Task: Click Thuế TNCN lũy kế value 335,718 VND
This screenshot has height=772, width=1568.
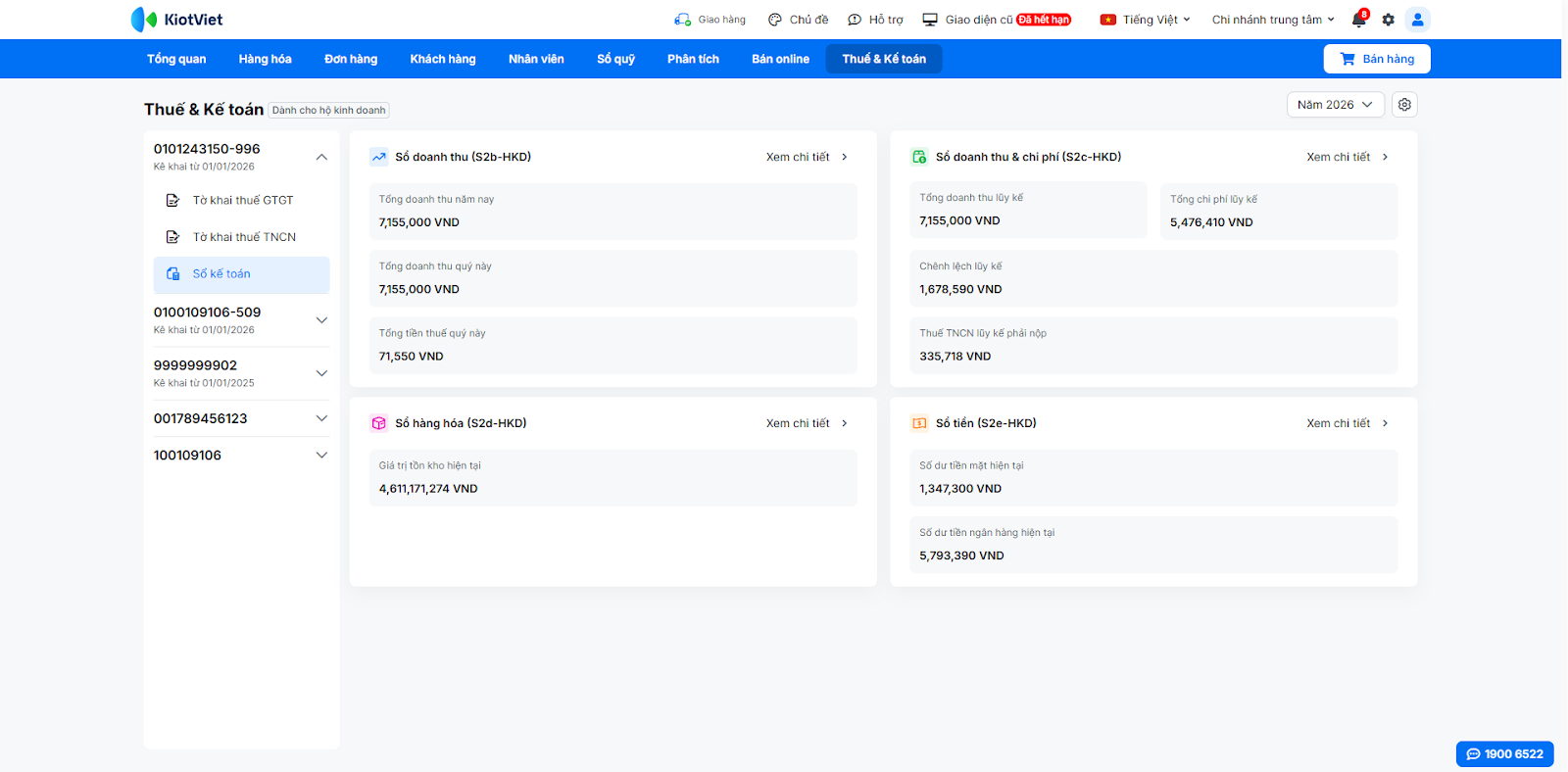Action: click(955, 357)
